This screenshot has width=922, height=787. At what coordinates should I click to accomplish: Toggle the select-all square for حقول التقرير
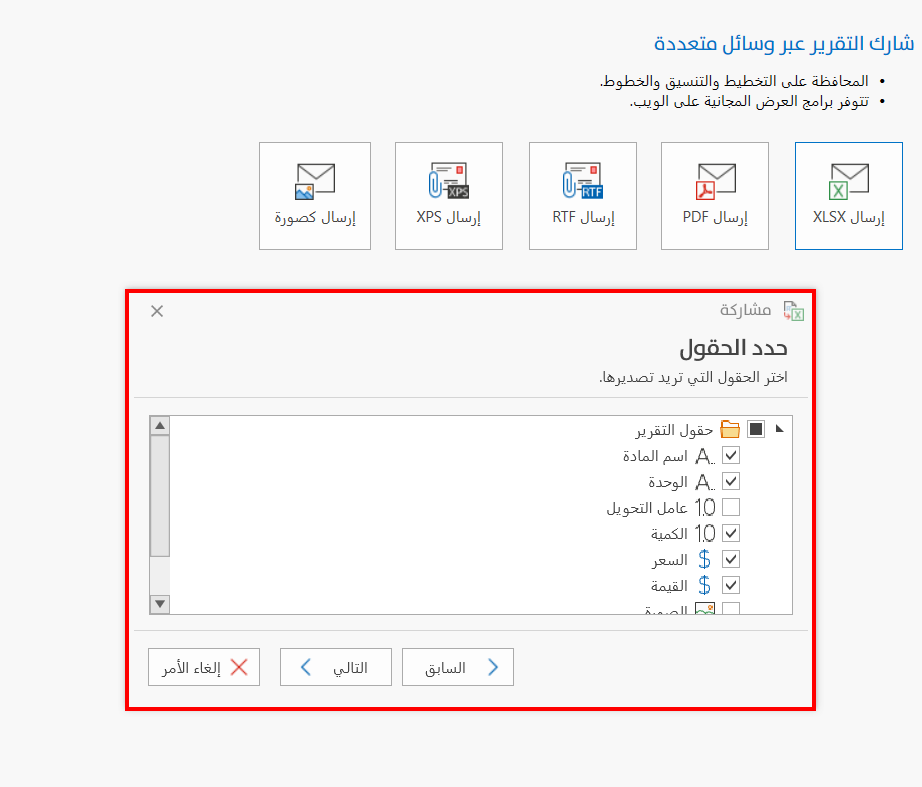pos(757,428)
